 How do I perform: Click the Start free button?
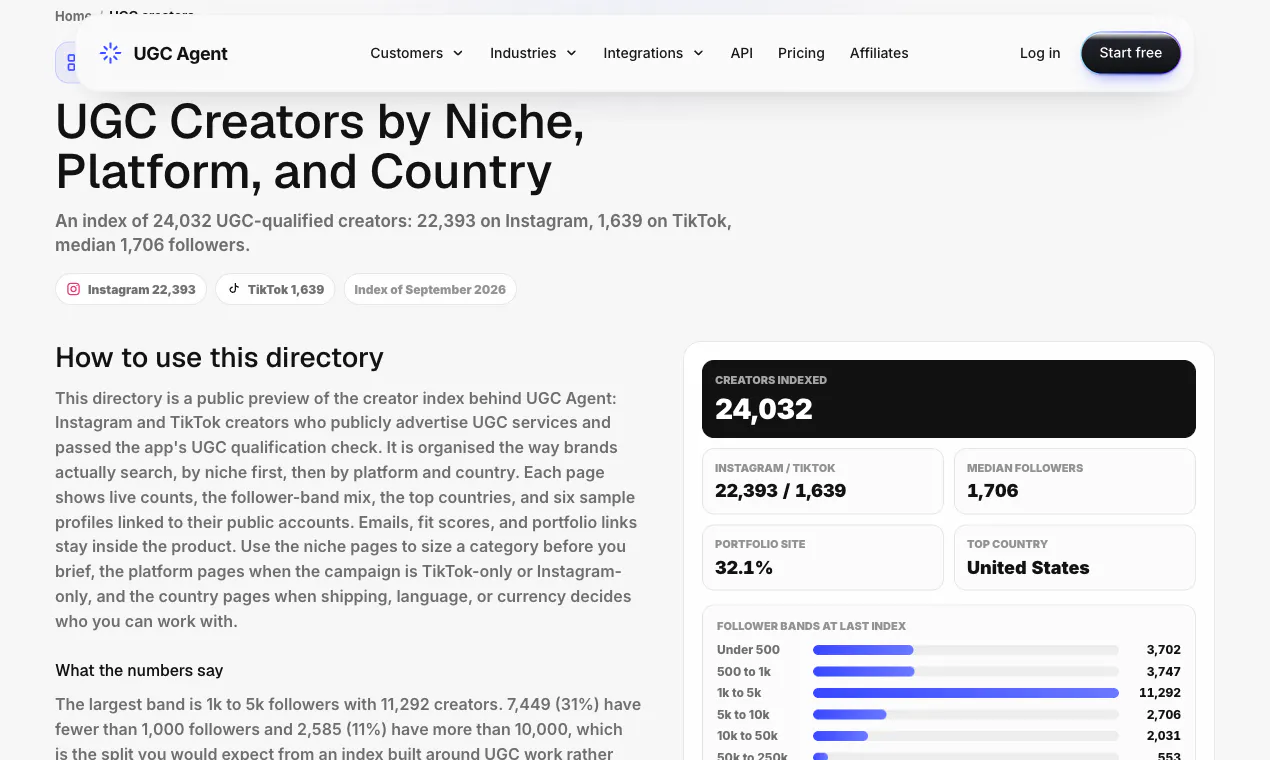click(1131, 53)
